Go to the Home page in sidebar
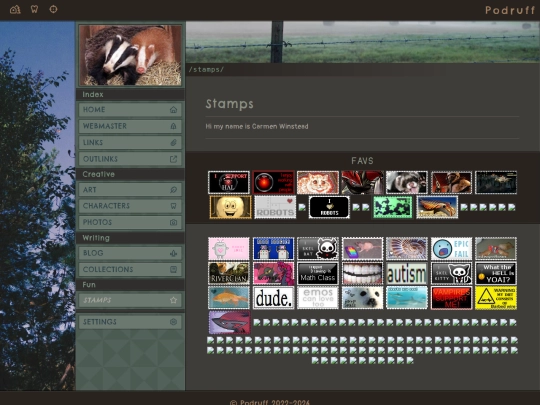 click(x=130, y=110)
